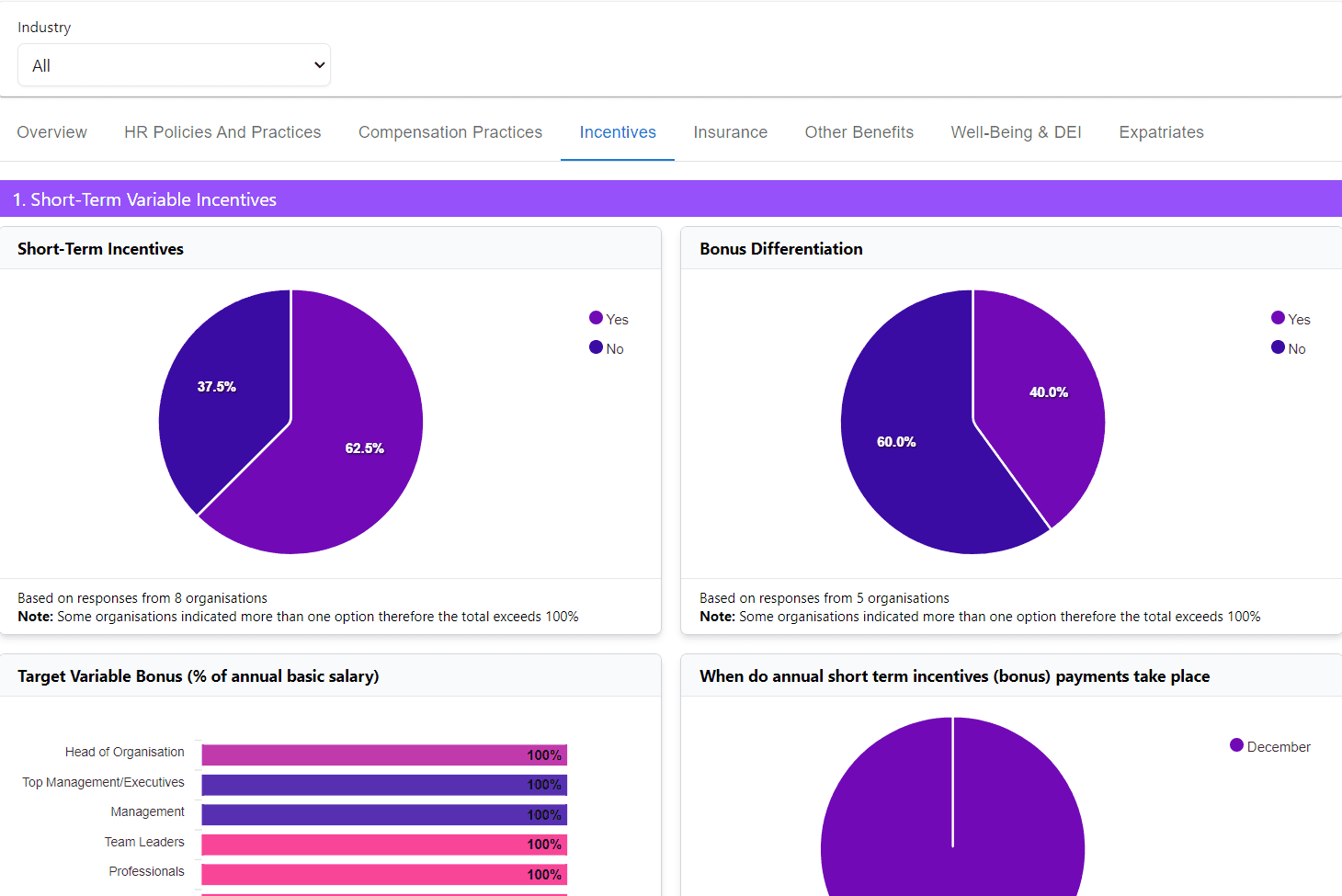
Task: Click the Short-Term Variable Incentives section header
Action: point(671,199)
